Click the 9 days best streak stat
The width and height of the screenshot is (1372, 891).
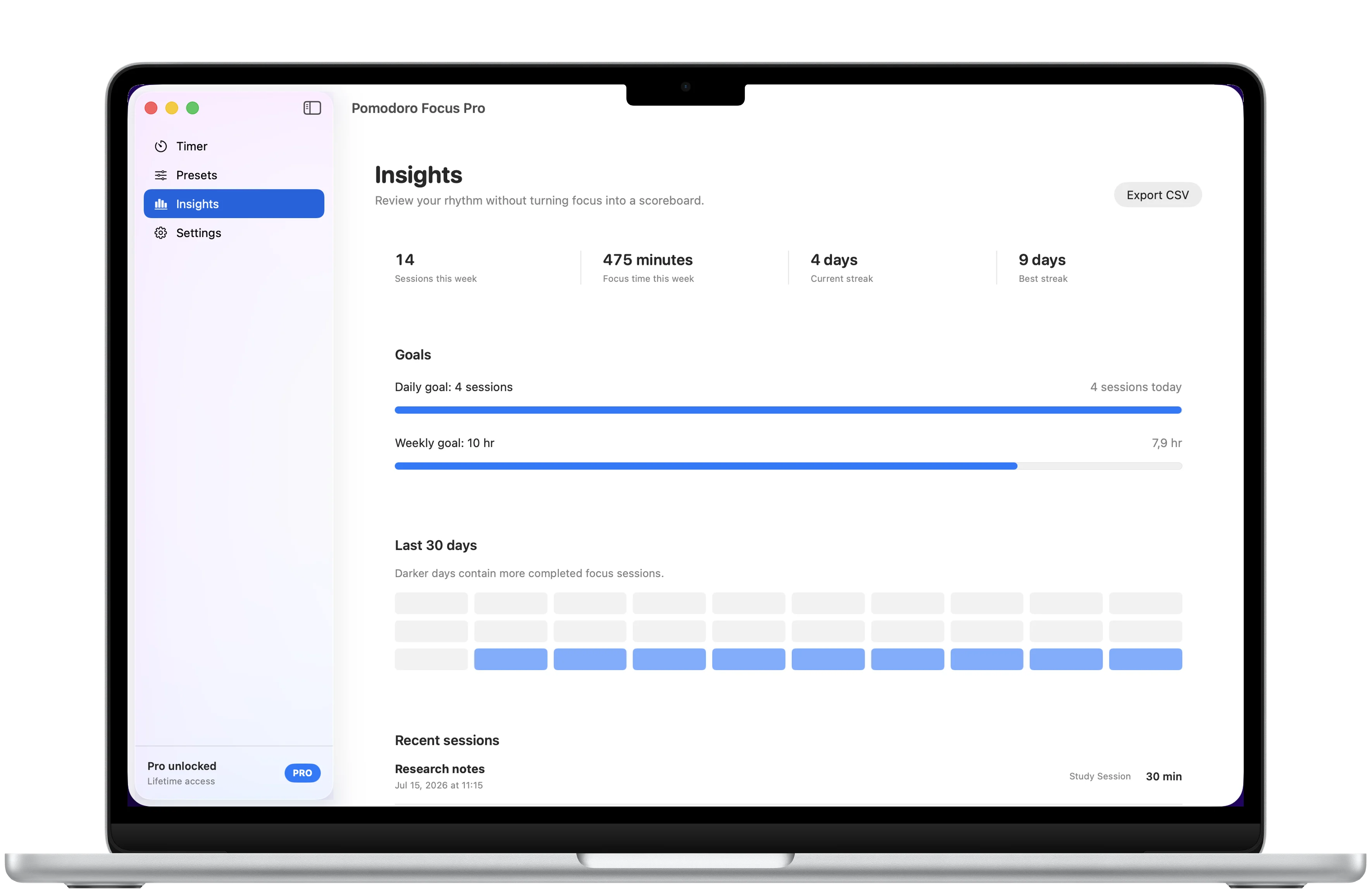point(1043,267)
